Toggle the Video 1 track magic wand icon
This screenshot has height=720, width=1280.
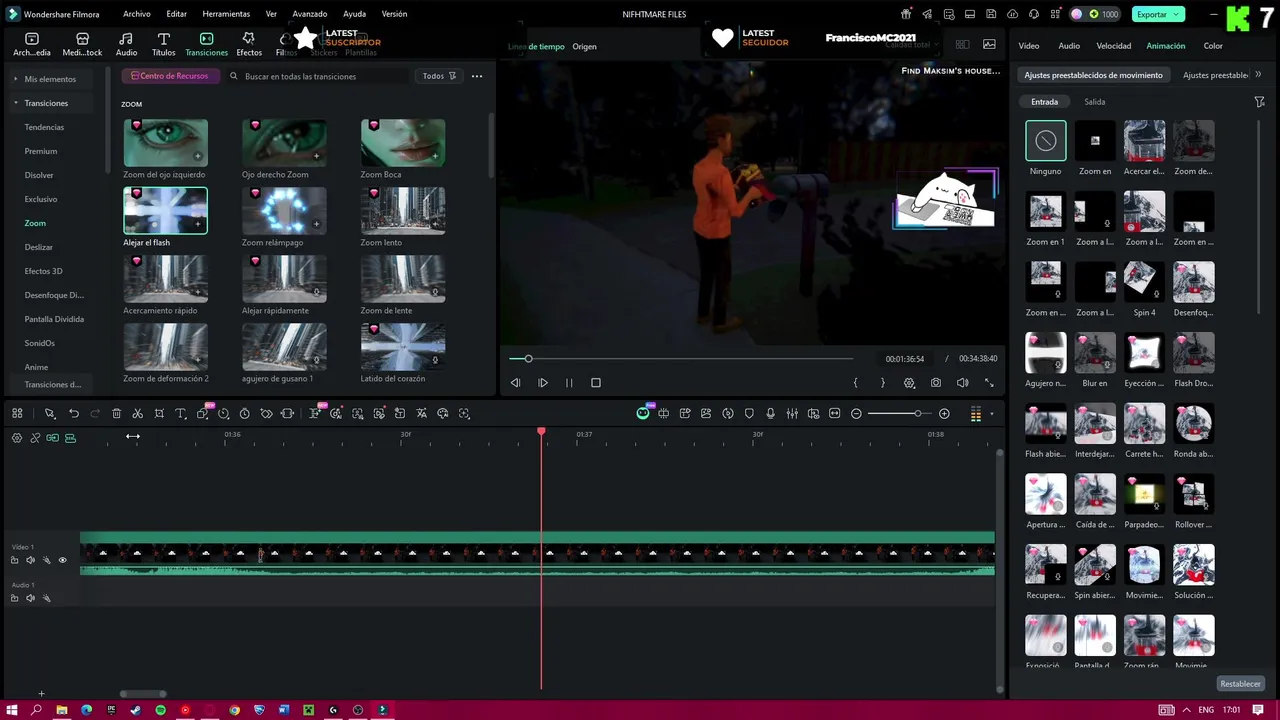point(46,560)
